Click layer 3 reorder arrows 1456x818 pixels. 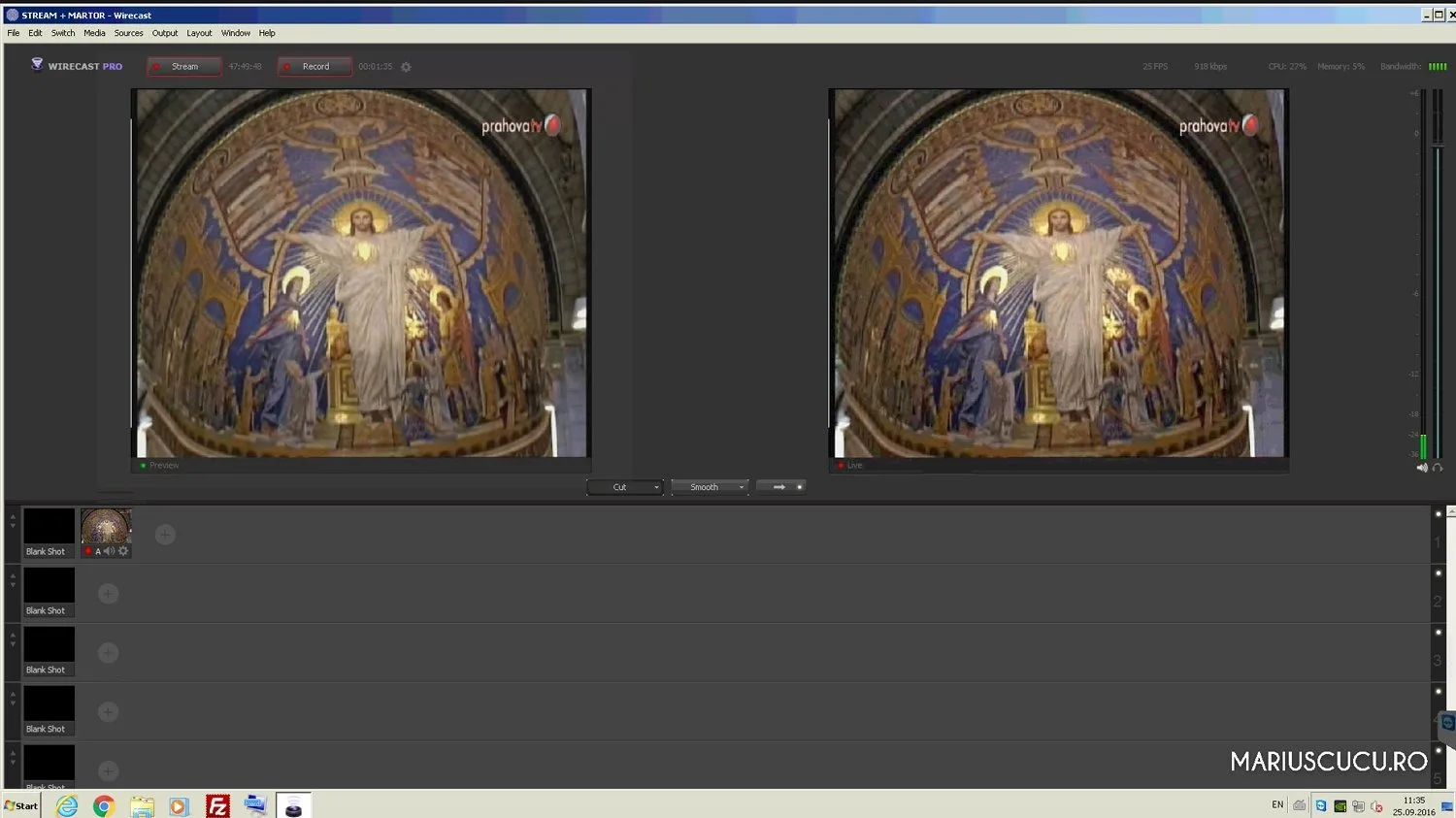[x=13, y=639]
